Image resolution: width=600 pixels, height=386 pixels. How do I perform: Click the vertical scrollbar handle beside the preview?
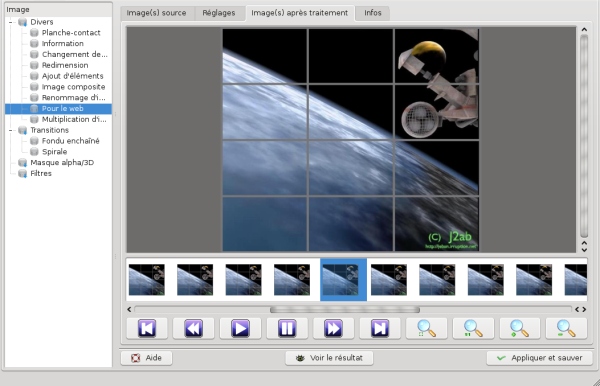[x=584, y=136]
